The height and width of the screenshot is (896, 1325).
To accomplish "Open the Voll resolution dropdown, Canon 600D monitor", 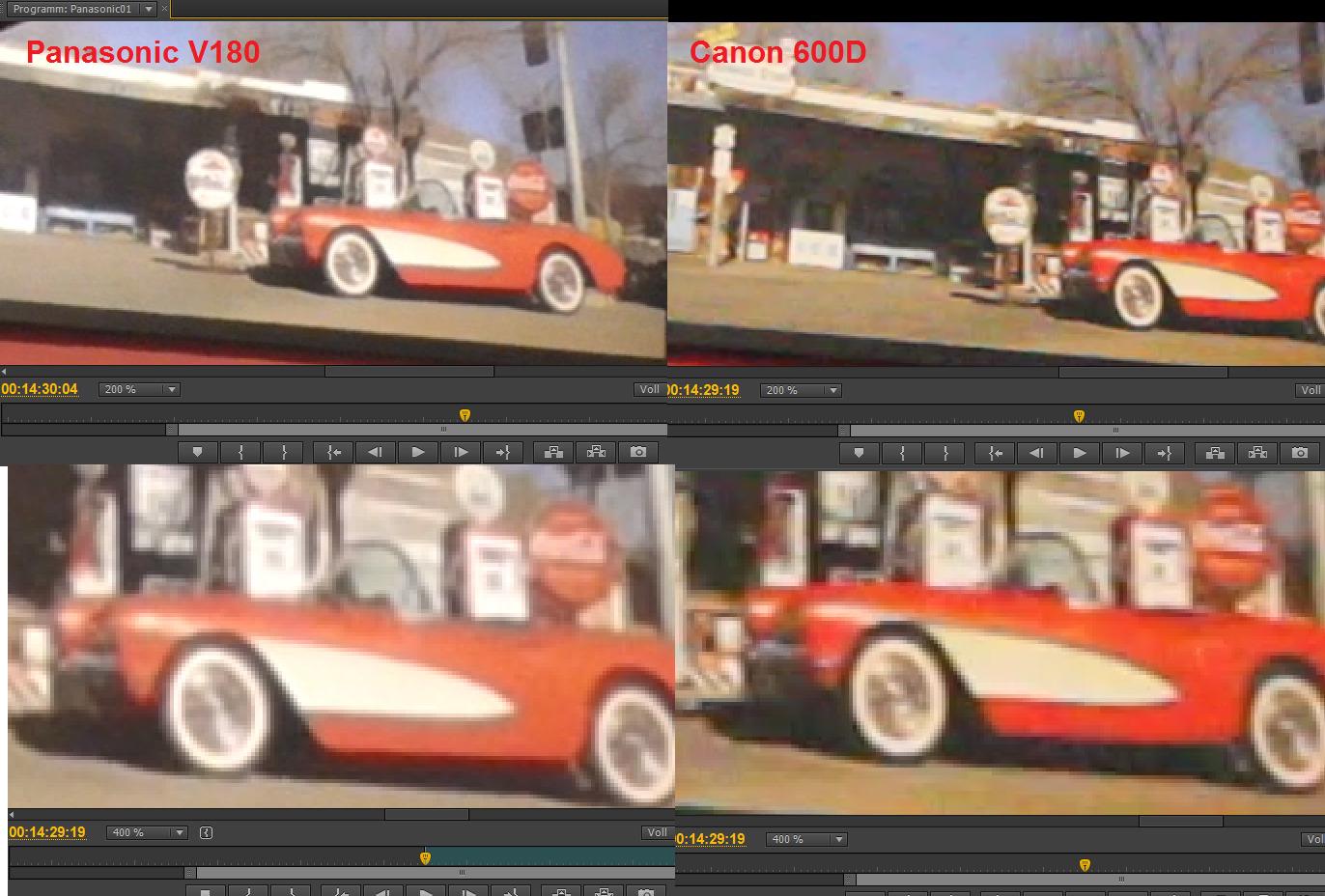I will [1311, 390].
